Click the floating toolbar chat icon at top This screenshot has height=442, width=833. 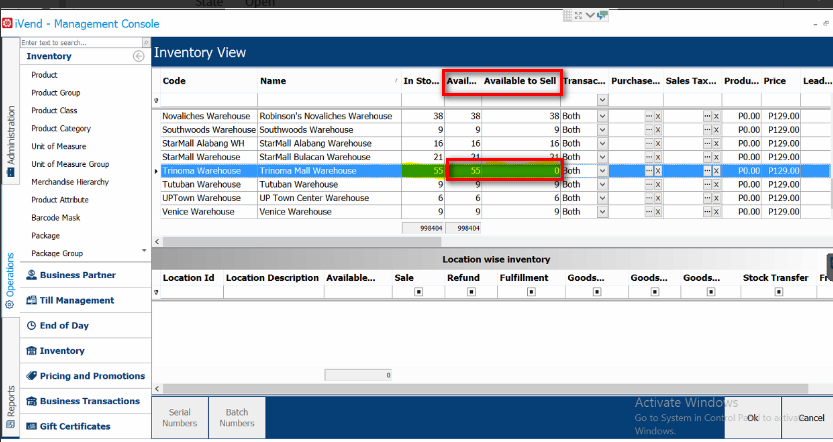pyautogui.click(x=602, y=15)
